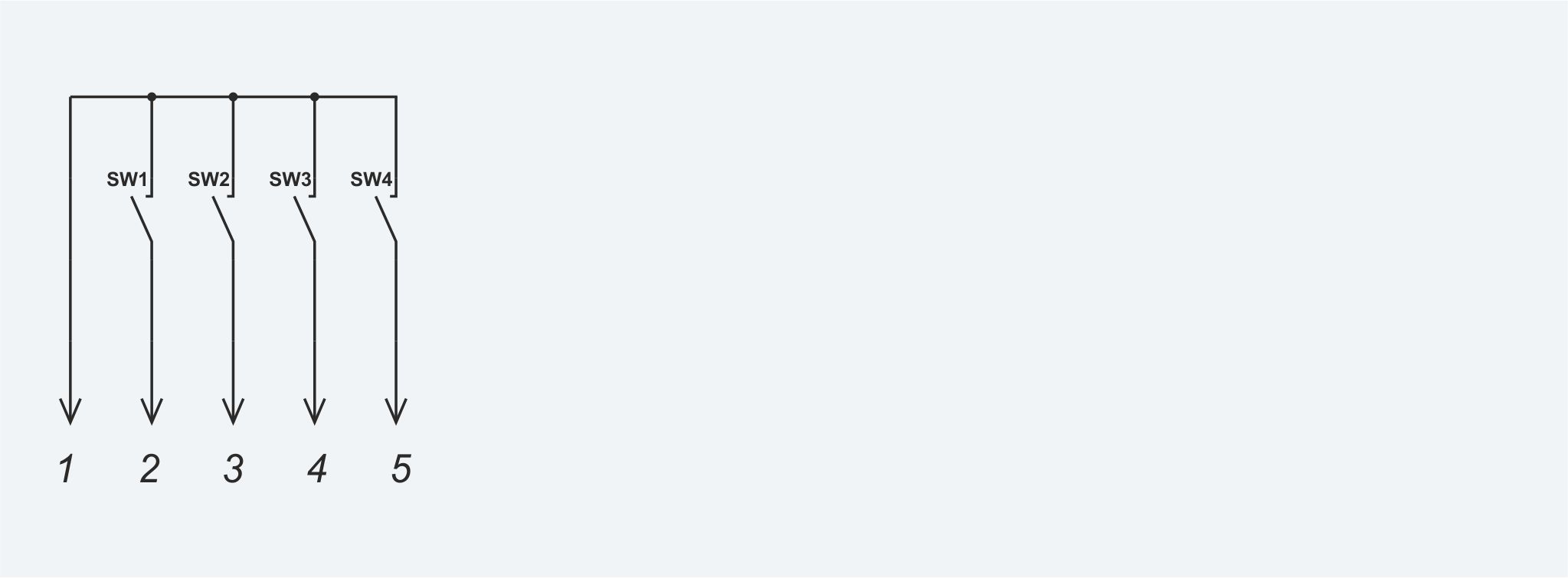1568x578 pixels.
Task: Select the arrowhead above terminal 5
Action: click(x=396, y=412)
